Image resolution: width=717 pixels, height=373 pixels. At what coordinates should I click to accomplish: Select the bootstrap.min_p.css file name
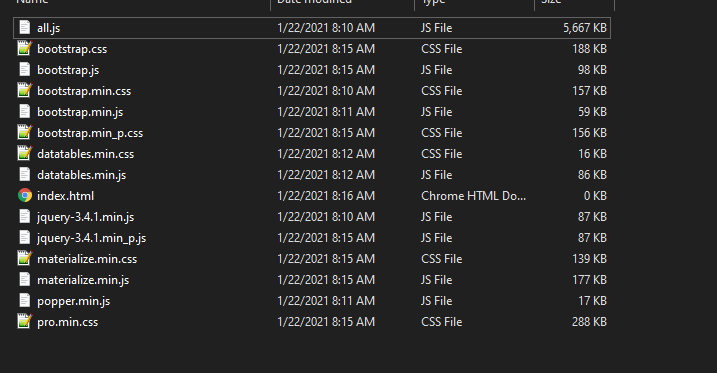[x=90, y=133]
